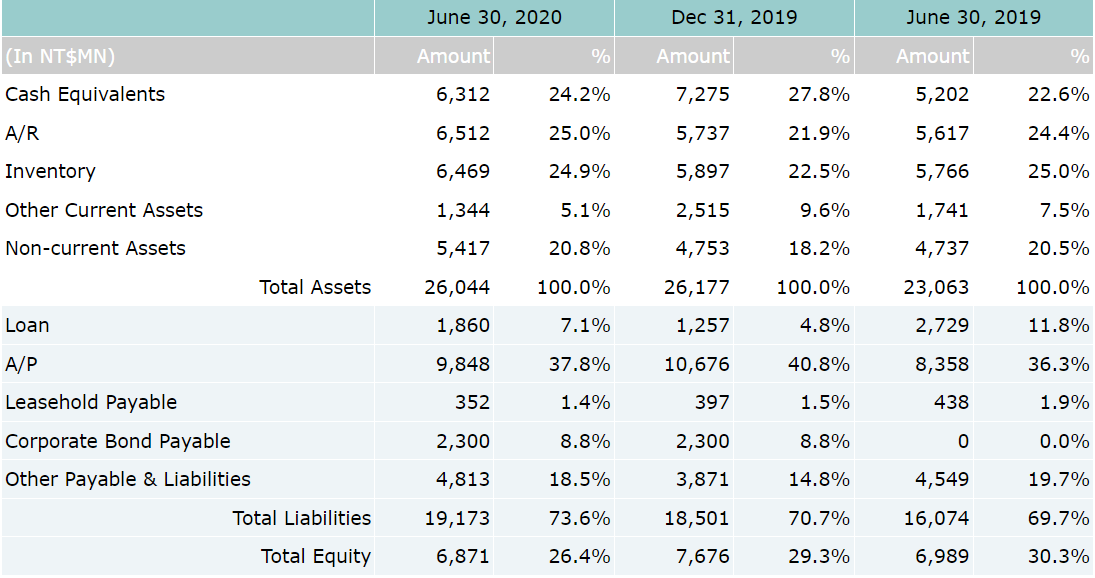Viewport: 1095px width, 578px height.
Task: Click the Total Liabilities label
Action: pyautogui.click(x=301, y=518)
